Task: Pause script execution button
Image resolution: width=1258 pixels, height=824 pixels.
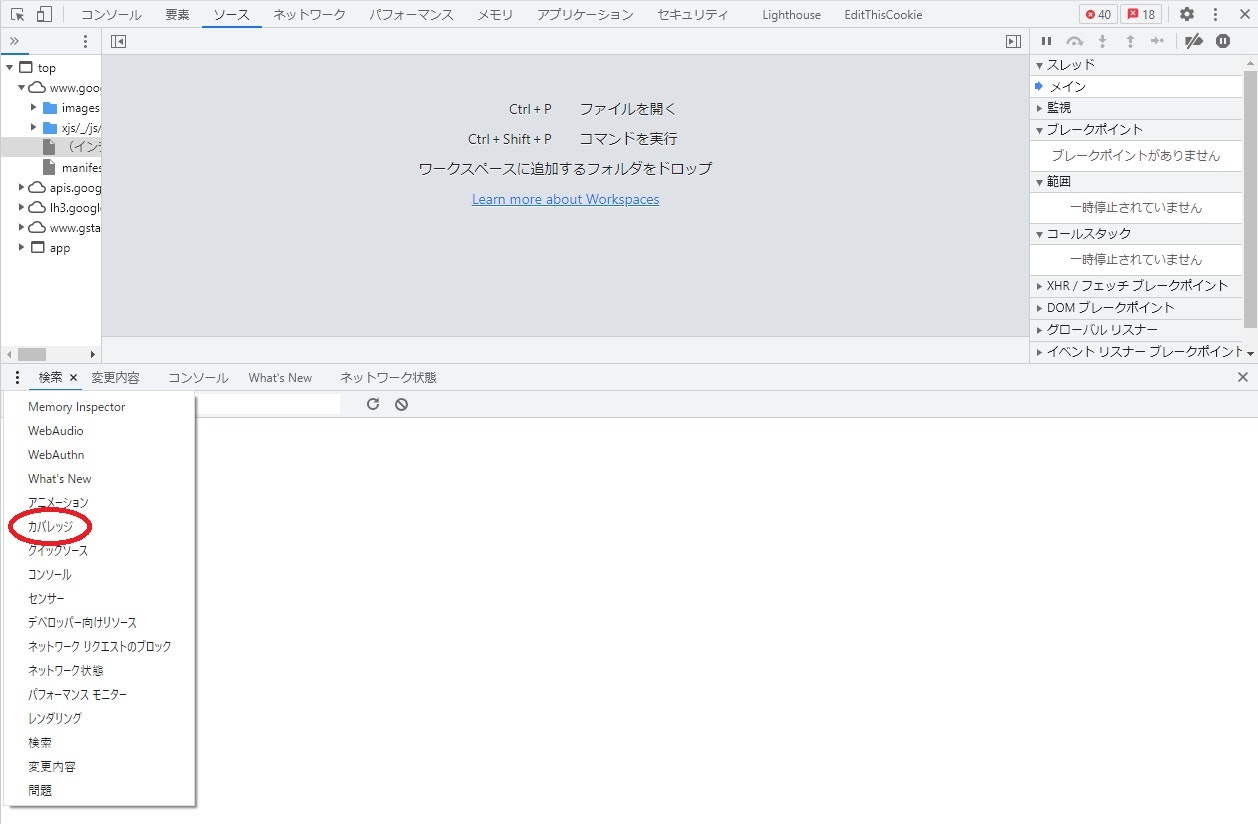Action: [x=1046, y=41]
